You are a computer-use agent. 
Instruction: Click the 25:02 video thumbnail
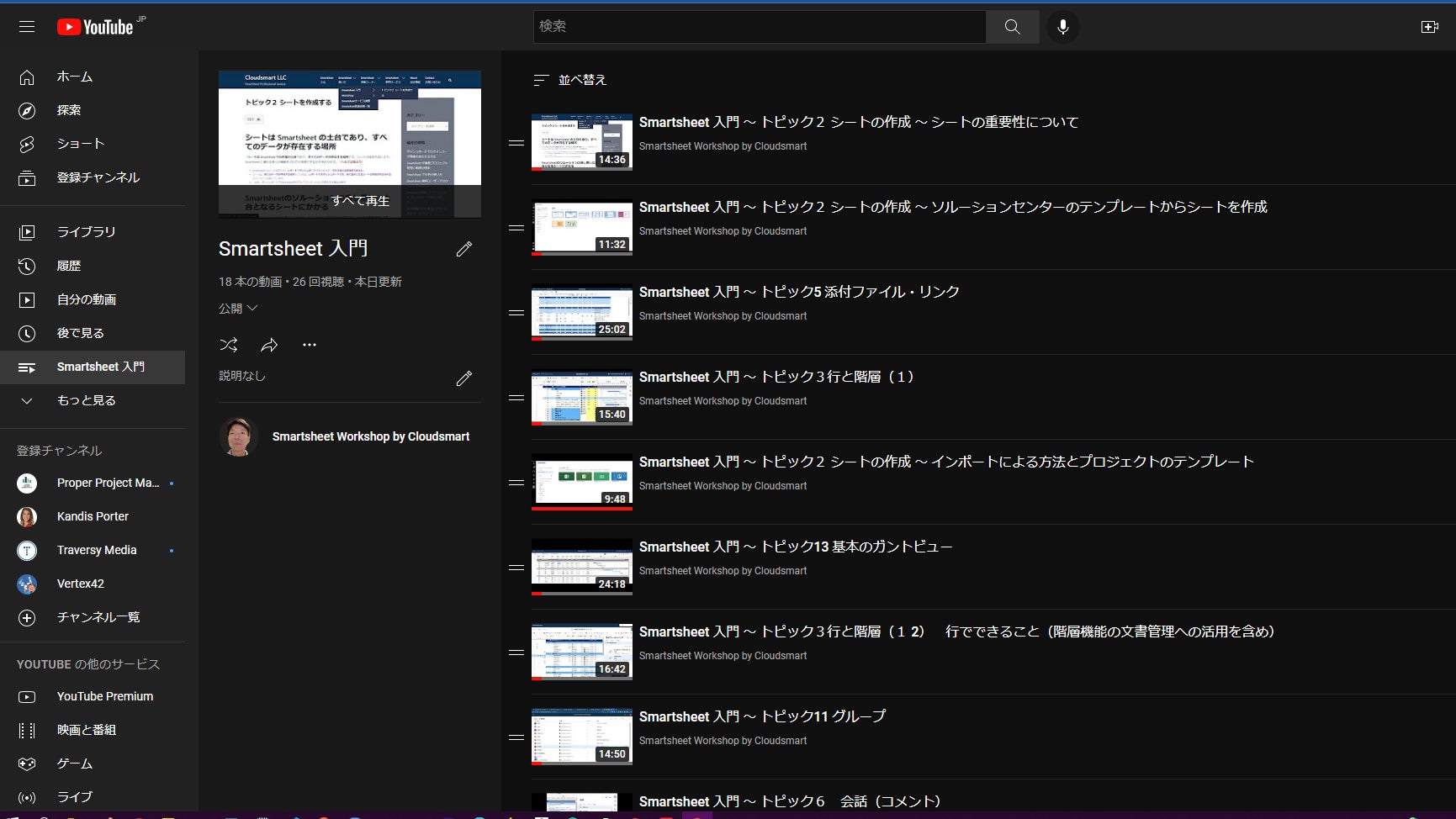pyautogui.click(x=582, y=312)
